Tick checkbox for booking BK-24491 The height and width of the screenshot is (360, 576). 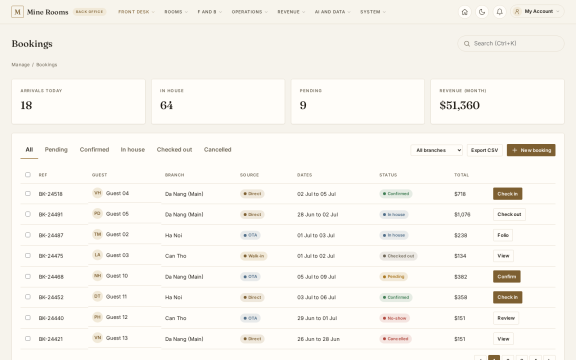pyautogui.click(x=28, y=214)
